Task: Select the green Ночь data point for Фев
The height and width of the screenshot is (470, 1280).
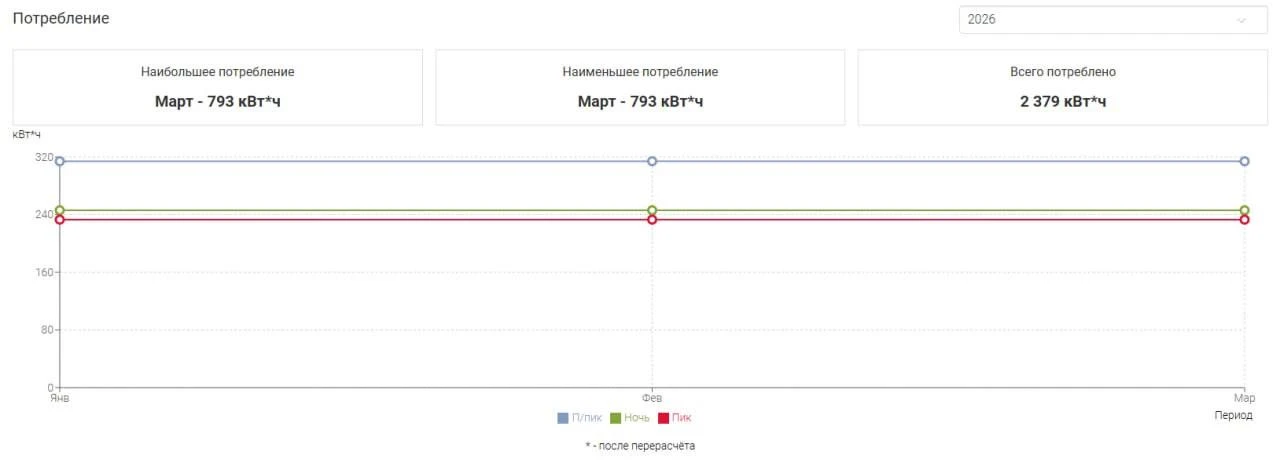Action: pos(652,210)
